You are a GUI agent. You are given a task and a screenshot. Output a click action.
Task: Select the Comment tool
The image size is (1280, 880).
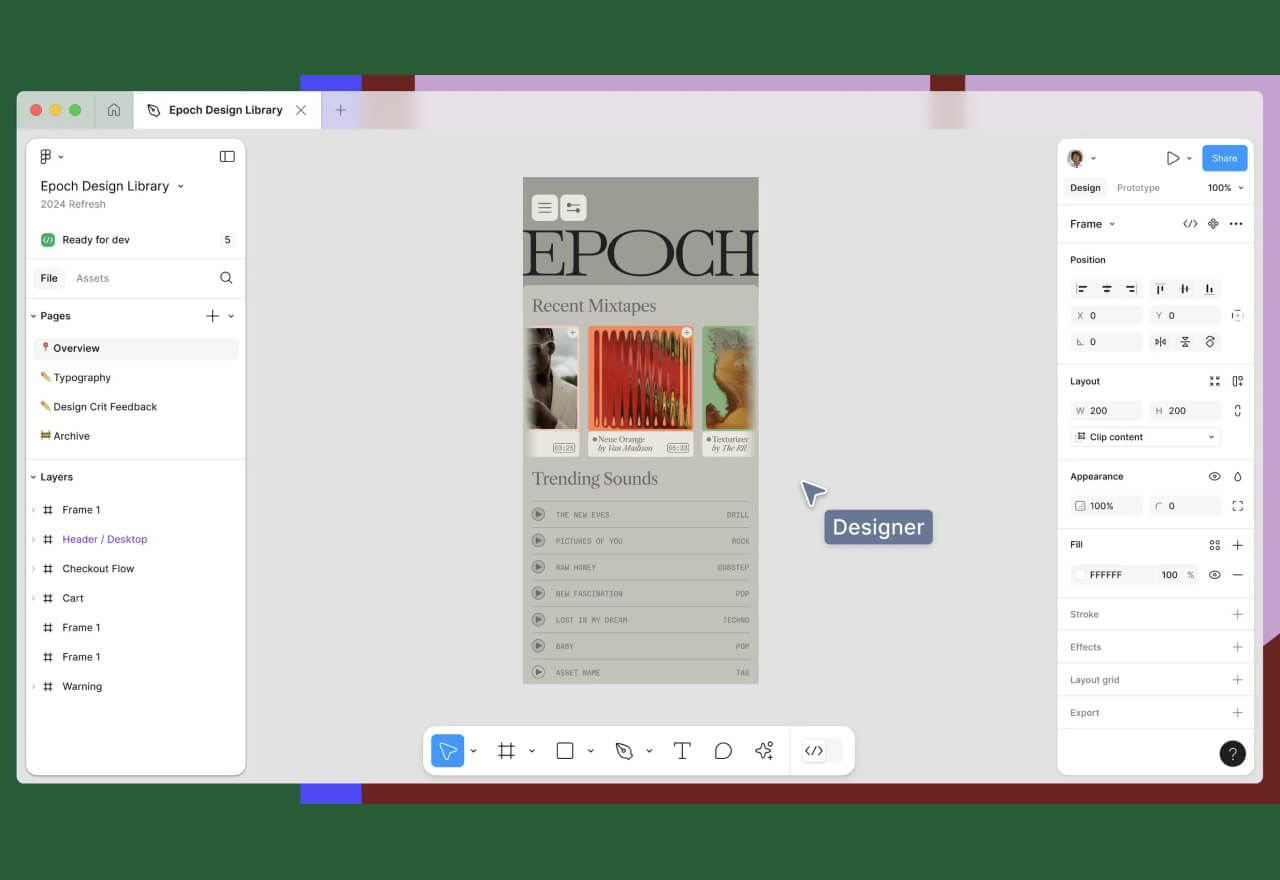click(723, 751)
